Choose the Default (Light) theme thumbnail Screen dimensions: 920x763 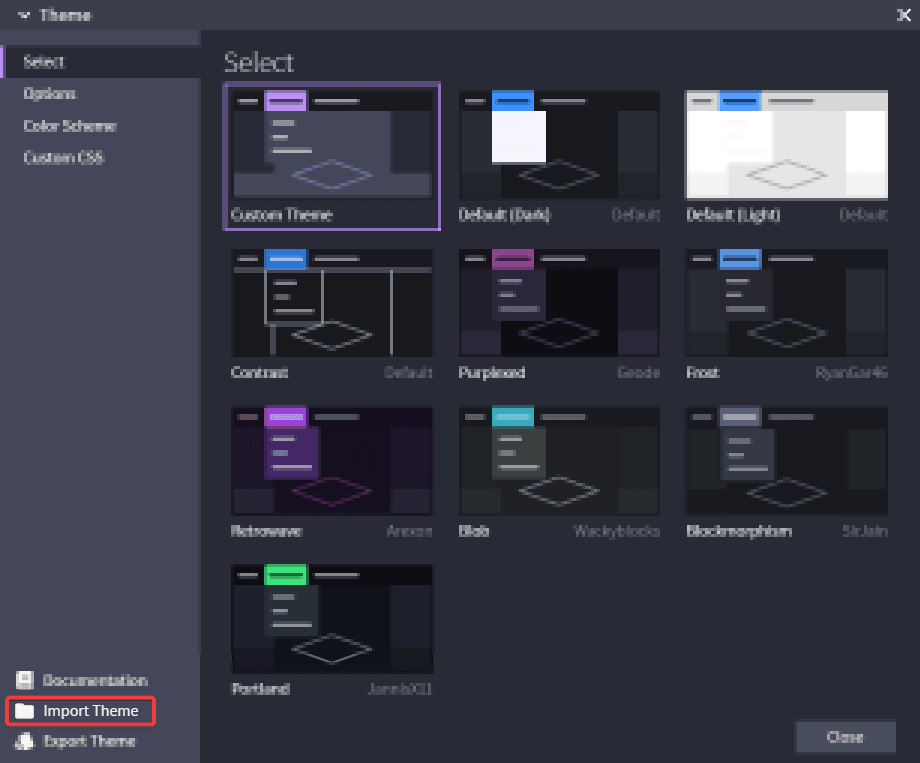pyautogui.click(x=786, y=144)
